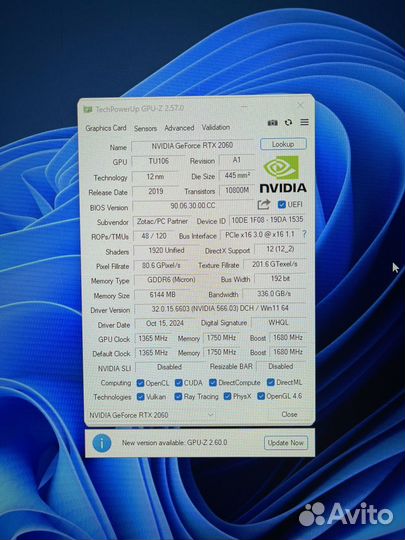Click the refresh icon in GPU-Z toolbar
The height and width of the screenshot is (540, 405).
pos(288,122)
